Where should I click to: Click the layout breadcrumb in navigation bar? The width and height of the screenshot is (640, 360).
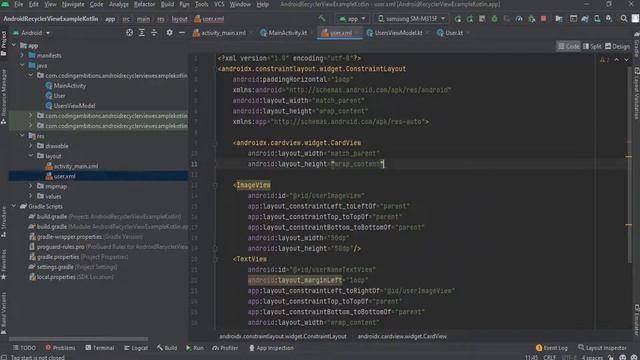(x=180, y=19)
